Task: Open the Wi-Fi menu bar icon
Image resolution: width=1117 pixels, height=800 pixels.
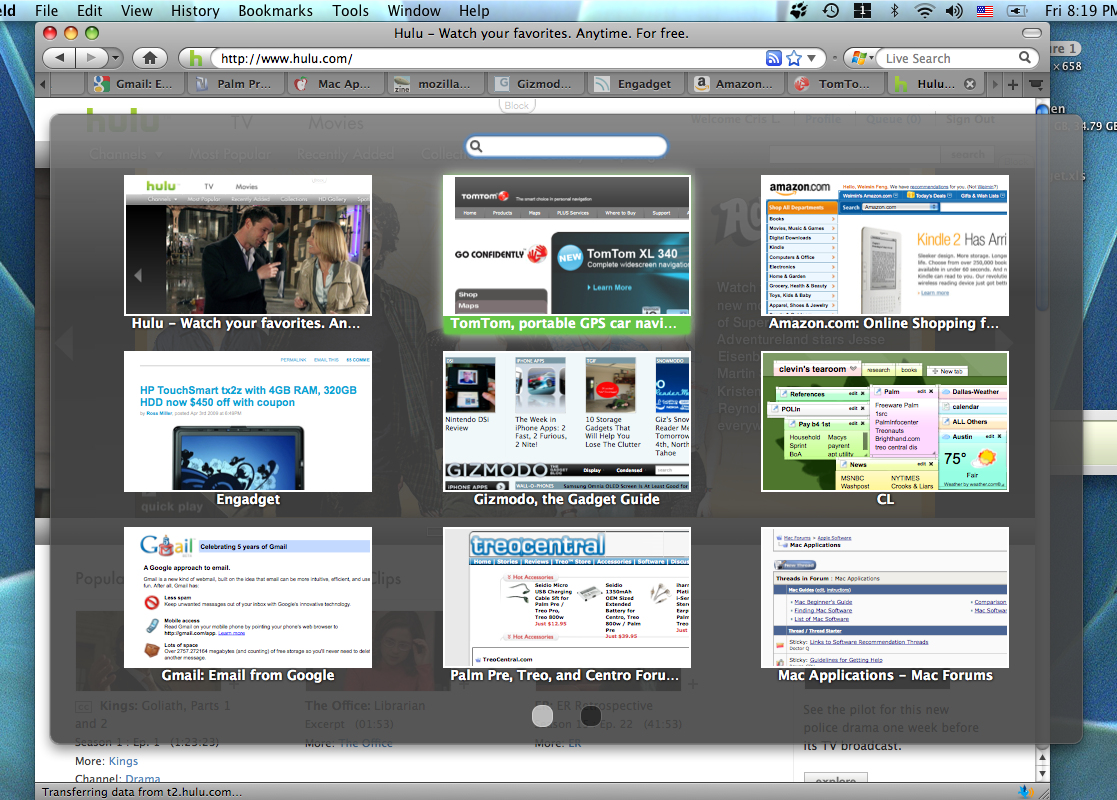Action: point(925,11)
